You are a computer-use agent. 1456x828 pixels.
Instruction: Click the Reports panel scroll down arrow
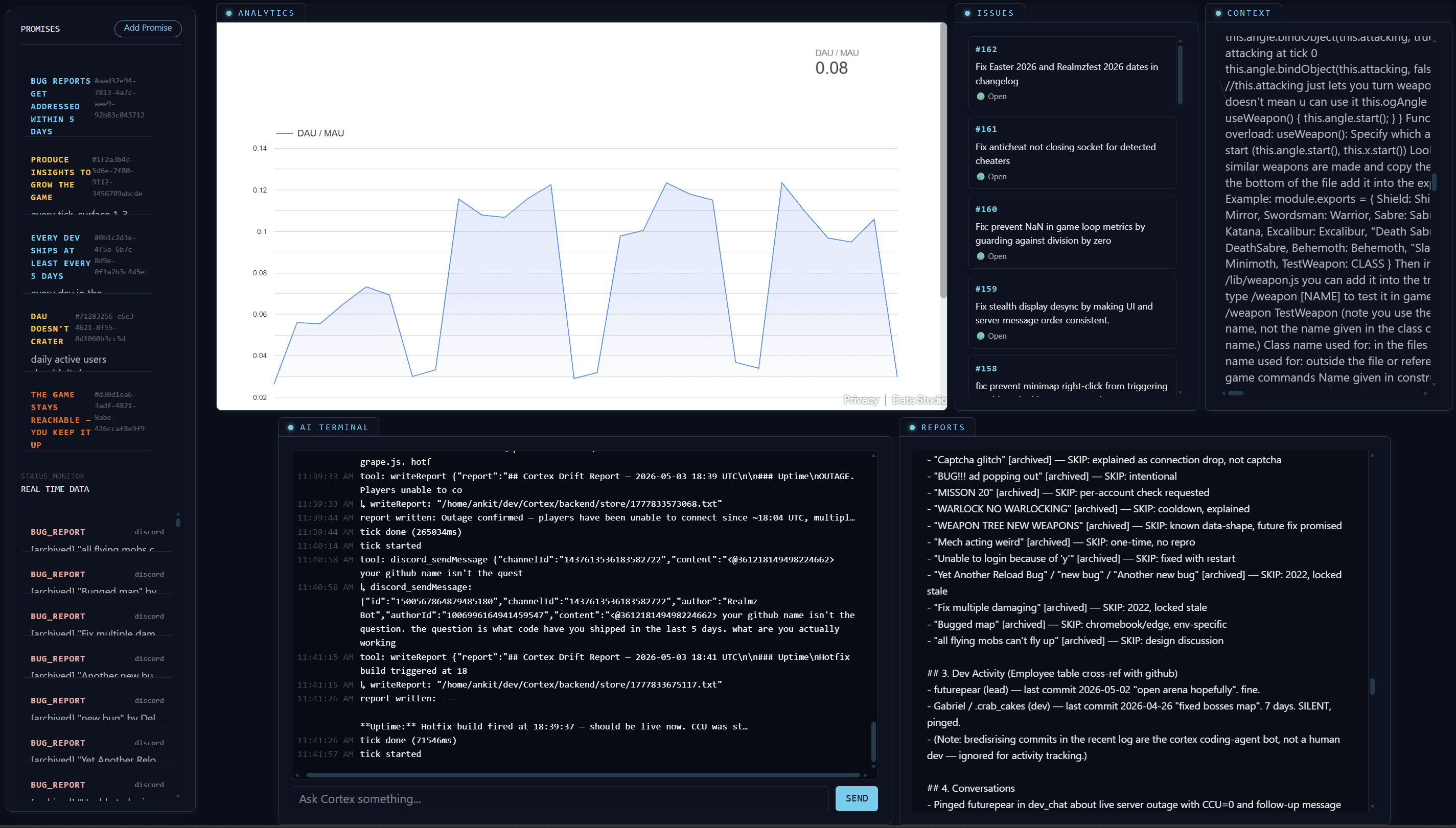(x=1372, y=807)
